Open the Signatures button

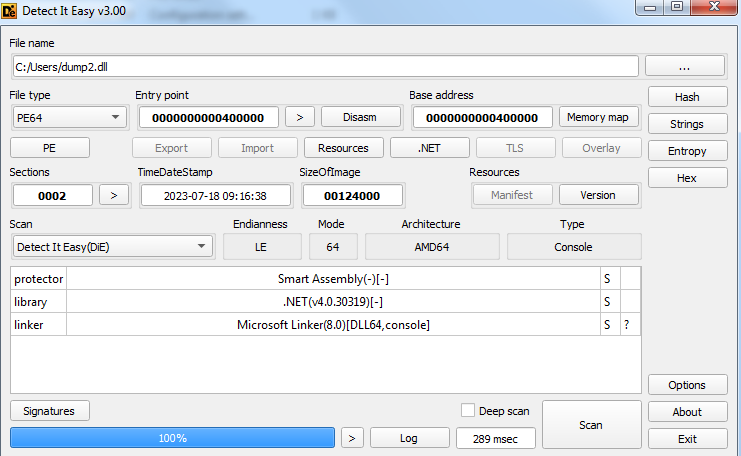[x=50, y=411]
